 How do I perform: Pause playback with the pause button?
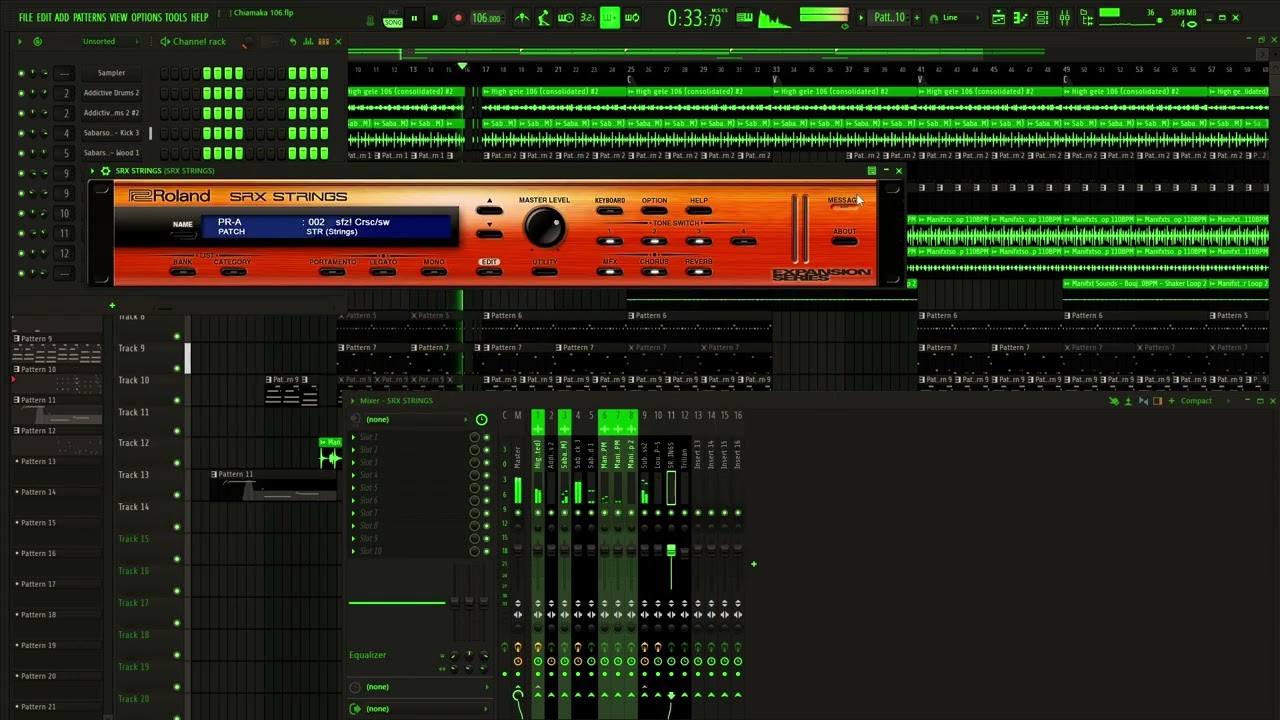414,18
